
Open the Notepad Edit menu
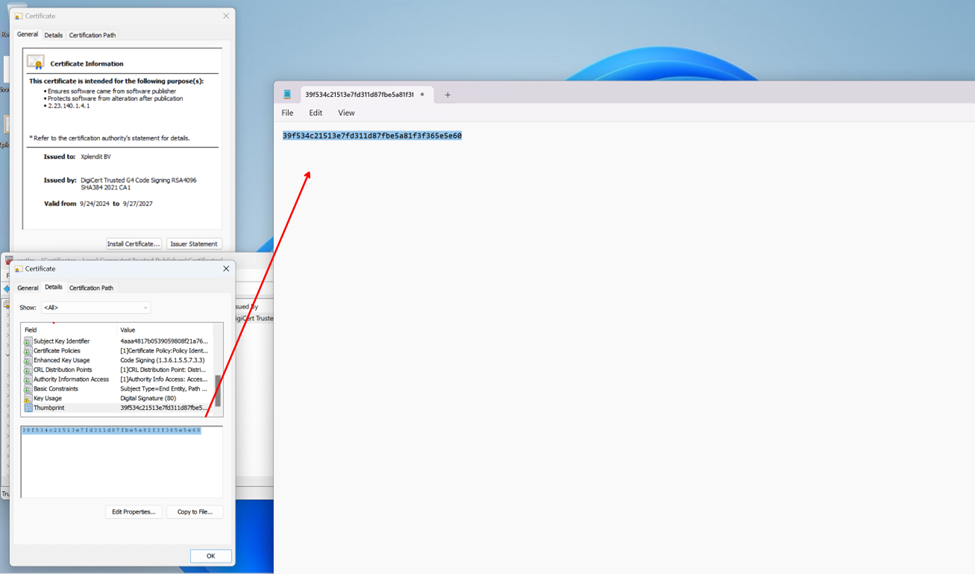tap(315, 113)
